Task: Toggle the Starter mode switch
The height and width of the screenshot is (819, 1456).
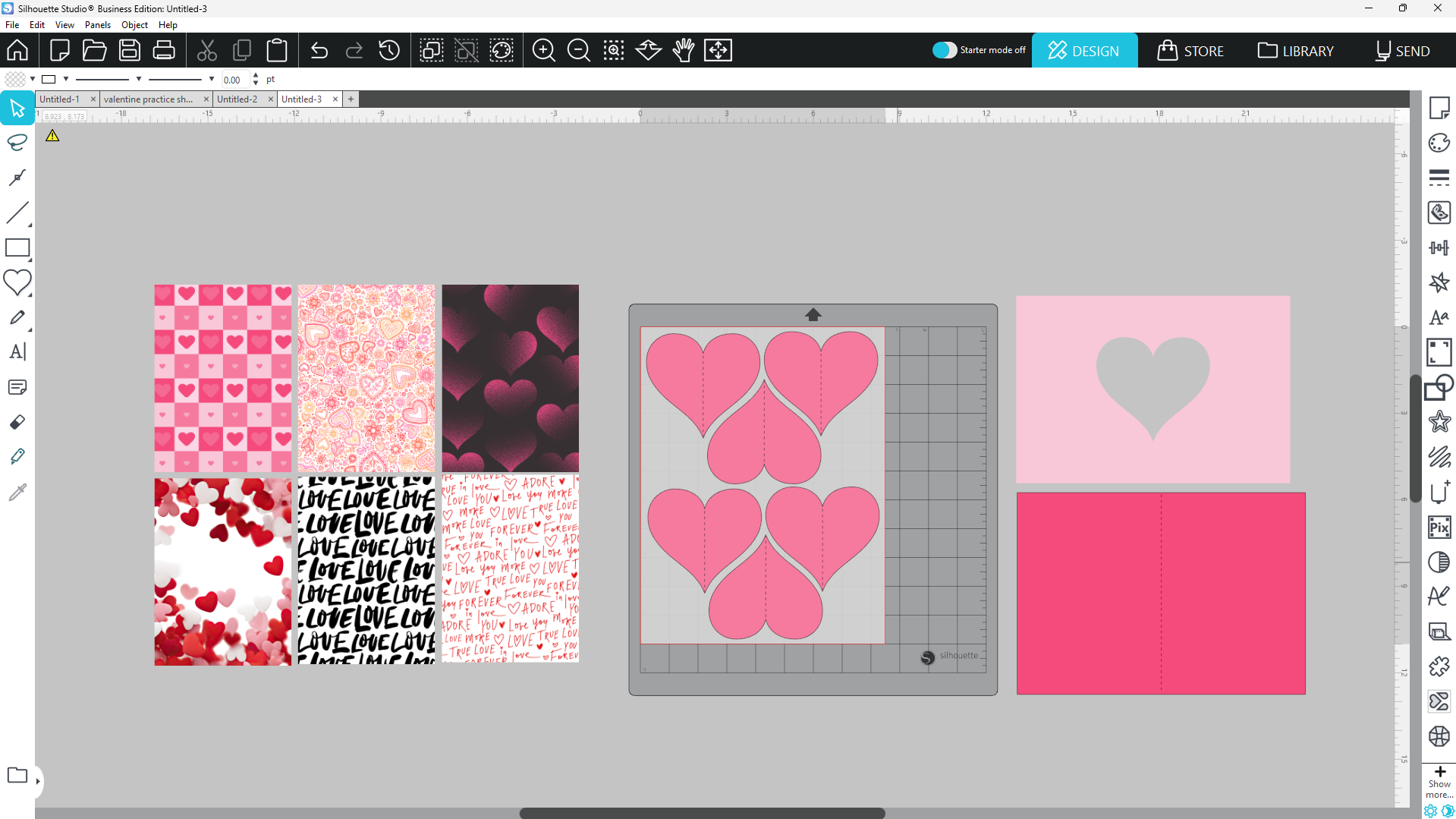Action: tap(945, 50)
